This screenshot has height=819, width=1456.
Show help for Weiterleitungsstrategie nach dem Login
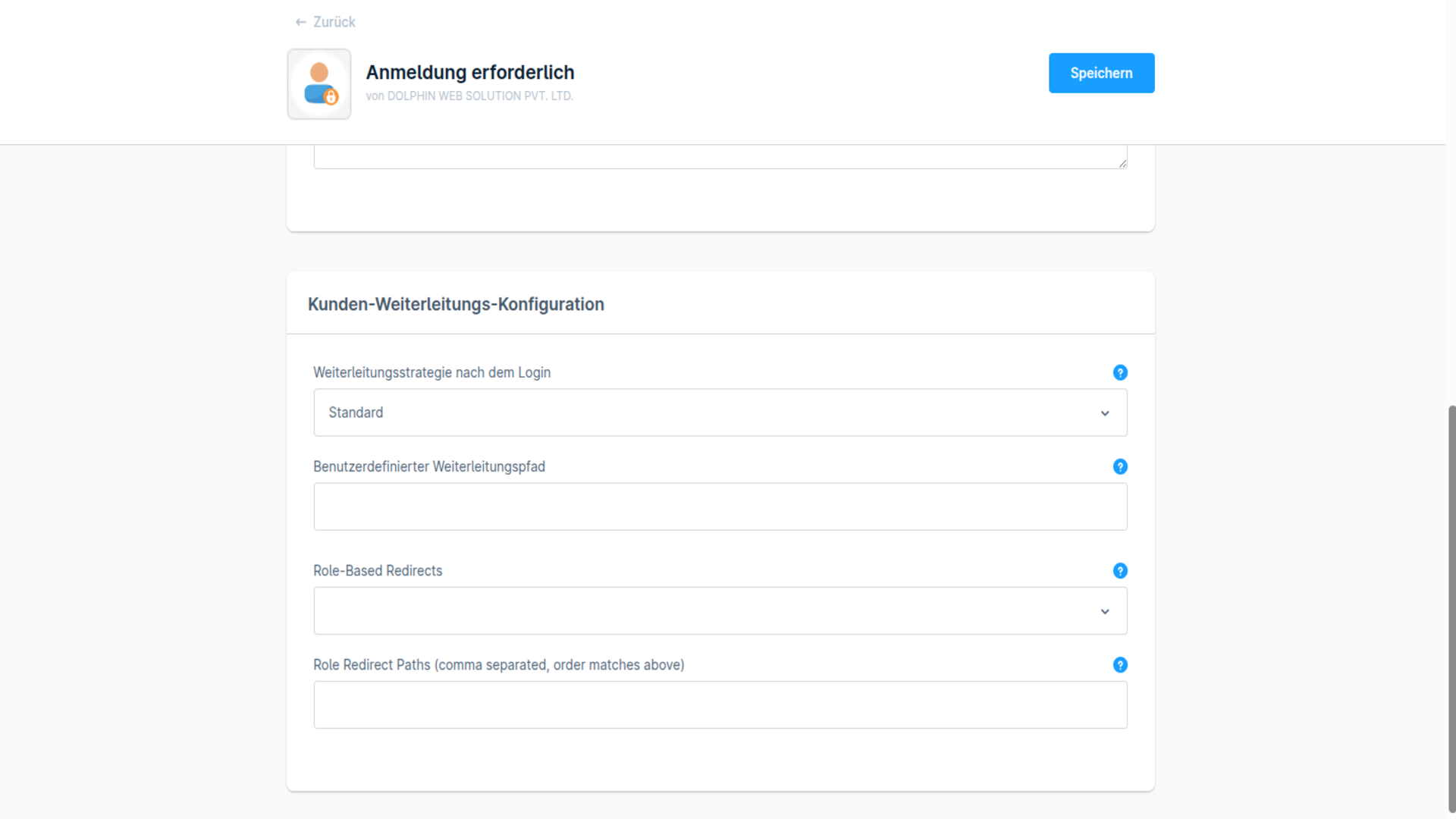[x=1120, y=372]
